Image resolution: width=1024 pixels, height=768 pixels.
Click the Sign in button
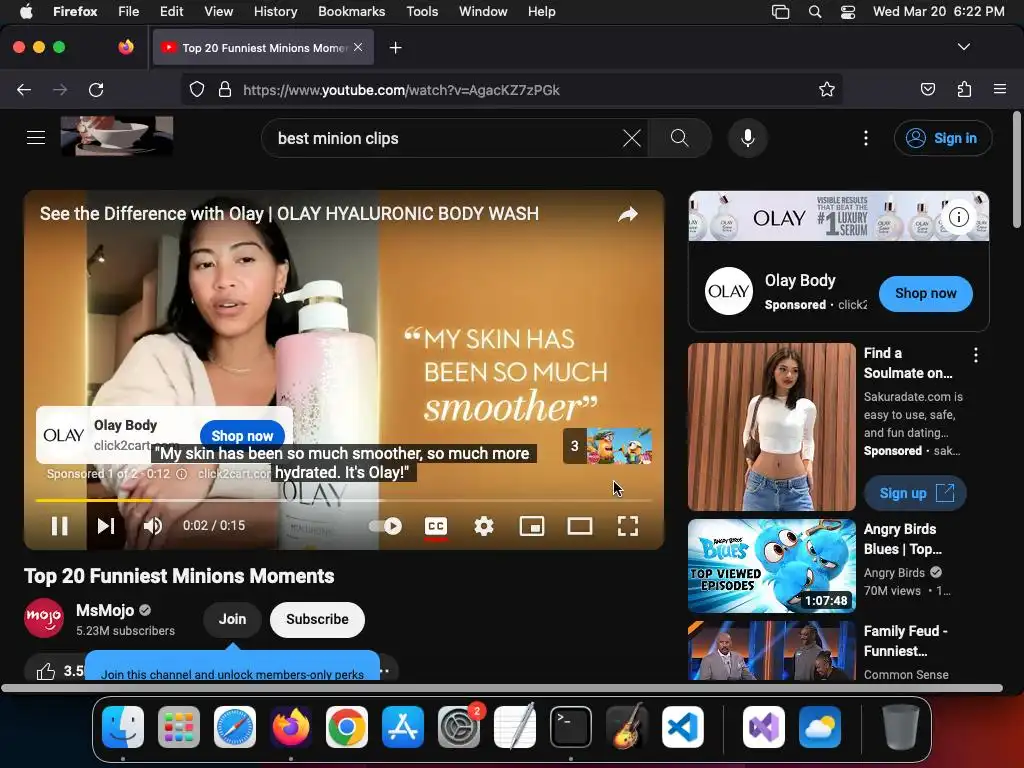tap(943, 138)
